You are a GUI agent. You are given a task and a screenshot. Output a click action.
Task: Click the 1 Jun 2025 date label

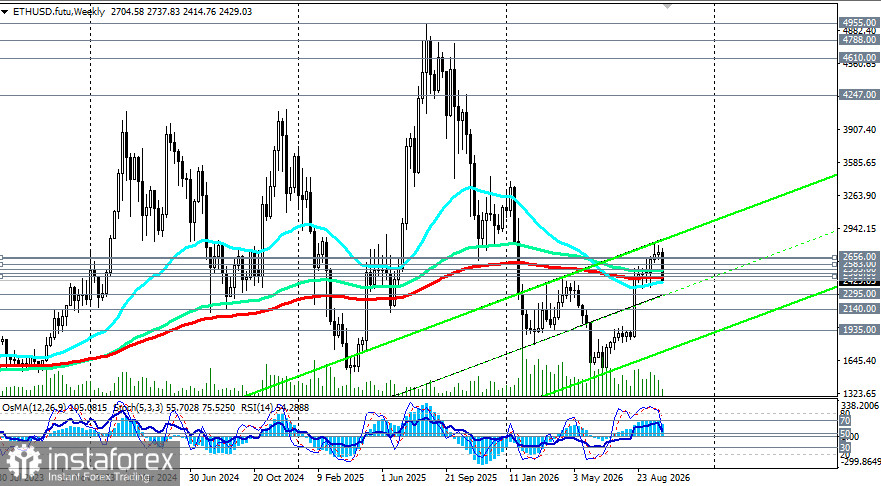pyautogui.click(x=405, y=478)
